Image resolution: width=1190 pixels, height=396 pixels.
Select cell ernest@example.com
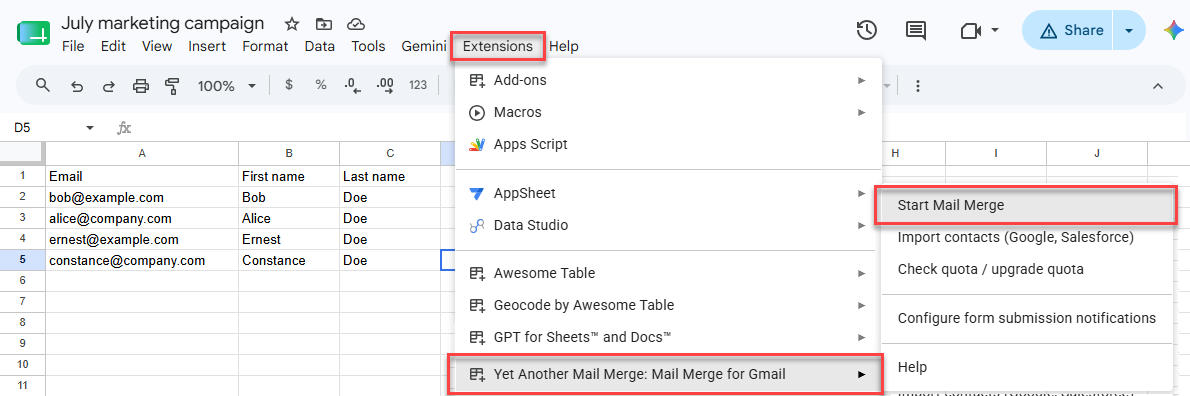(x=142, y=240)
